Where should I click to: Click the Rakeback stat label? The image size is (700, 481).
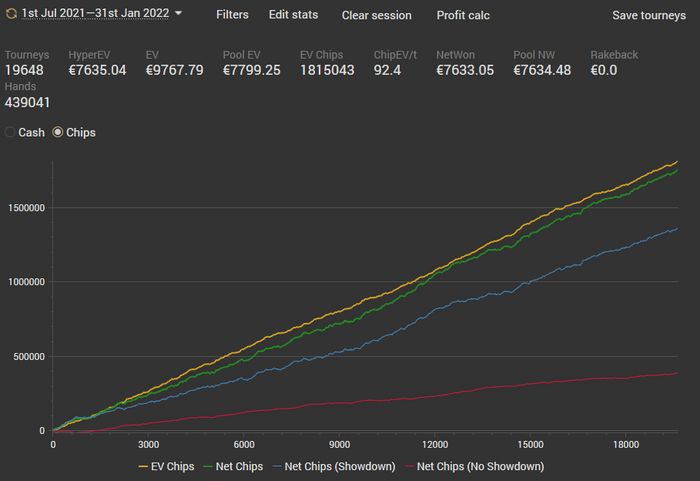tap(614, 55)
